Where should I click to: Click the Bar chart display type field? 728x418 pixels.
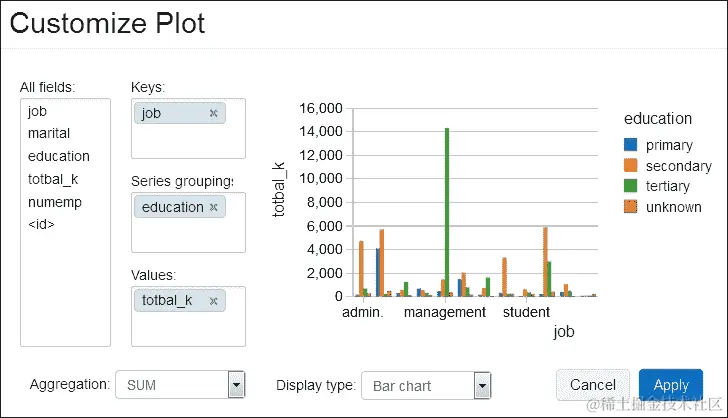426,385
